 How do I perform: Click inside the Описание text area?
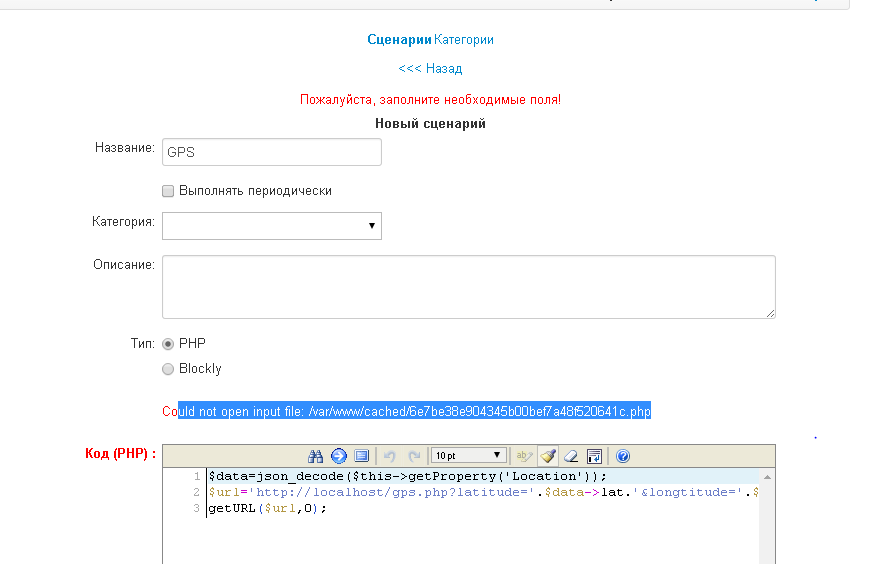pyautogui.click(x=468, y=287)
